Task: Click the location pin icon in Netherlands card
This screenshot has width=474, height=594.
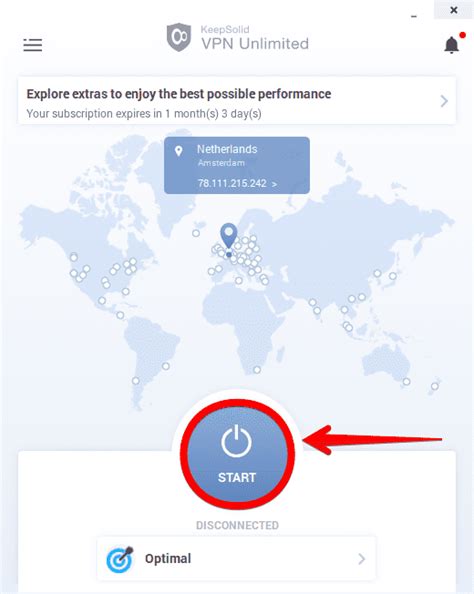Action: (178, 151)
